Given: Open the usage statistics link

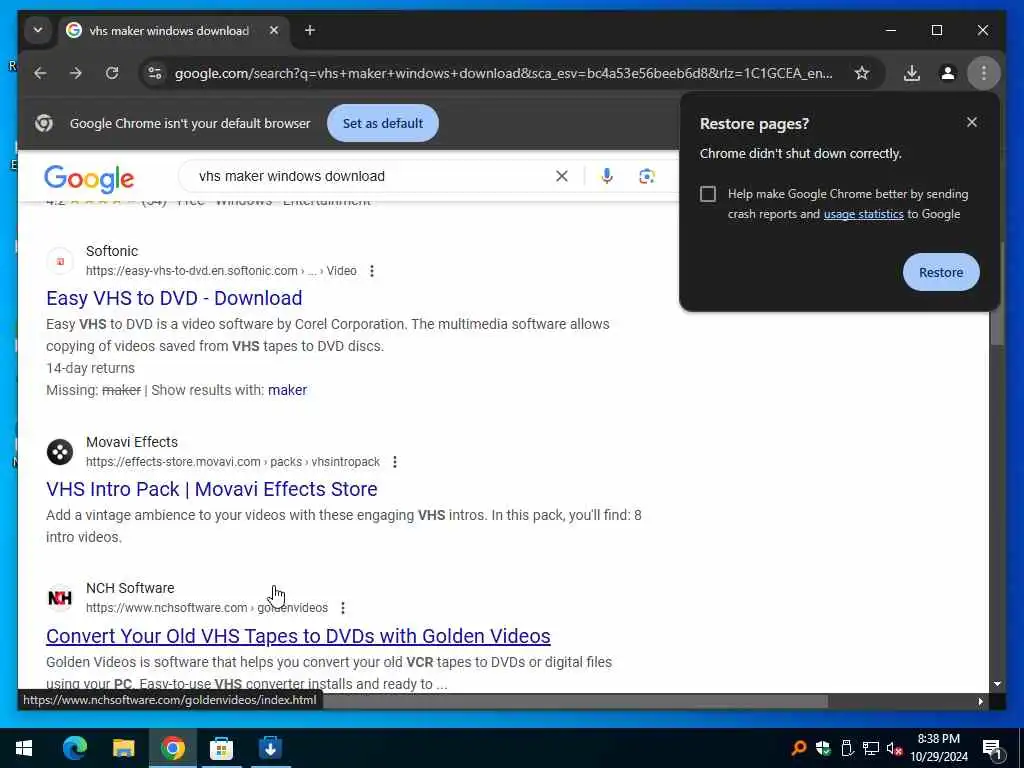Looking at the screenshot, I should tap(863, 214).
